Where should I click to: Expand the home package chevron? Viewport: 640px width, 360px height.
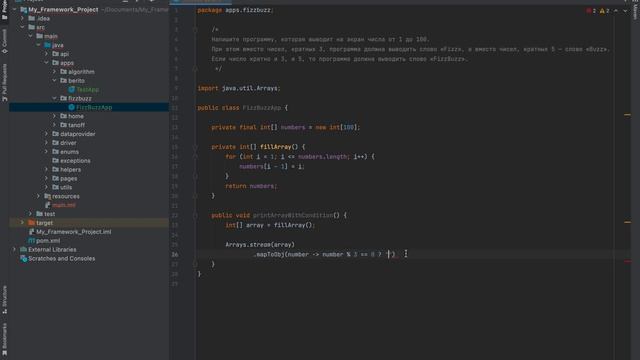pyautogui.click(x=54, y=116)
